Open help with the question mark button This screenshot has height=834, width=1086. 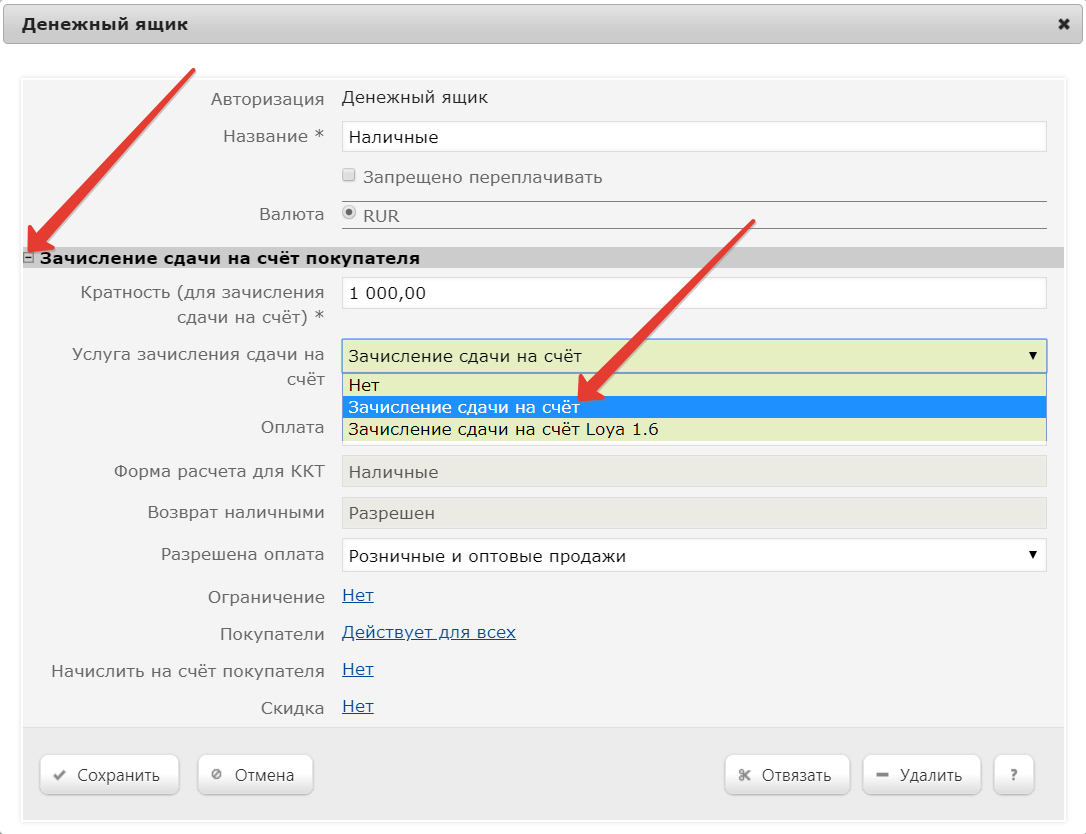tap(1013, 775)
